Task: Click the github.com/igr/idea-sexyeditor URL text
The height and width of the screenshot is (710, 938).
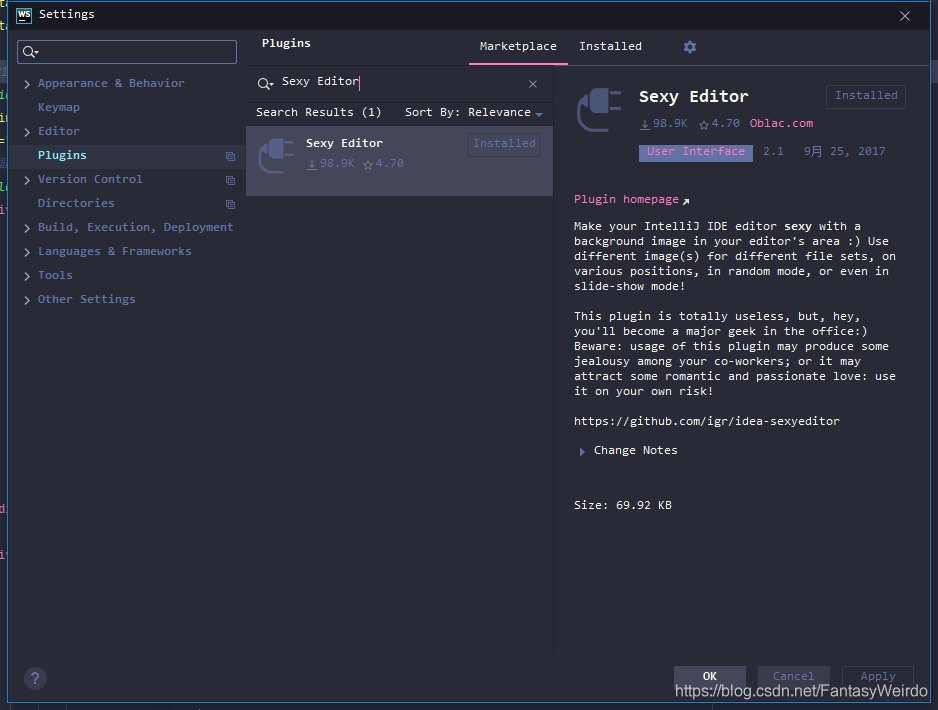Action: [x=706, y=421]
